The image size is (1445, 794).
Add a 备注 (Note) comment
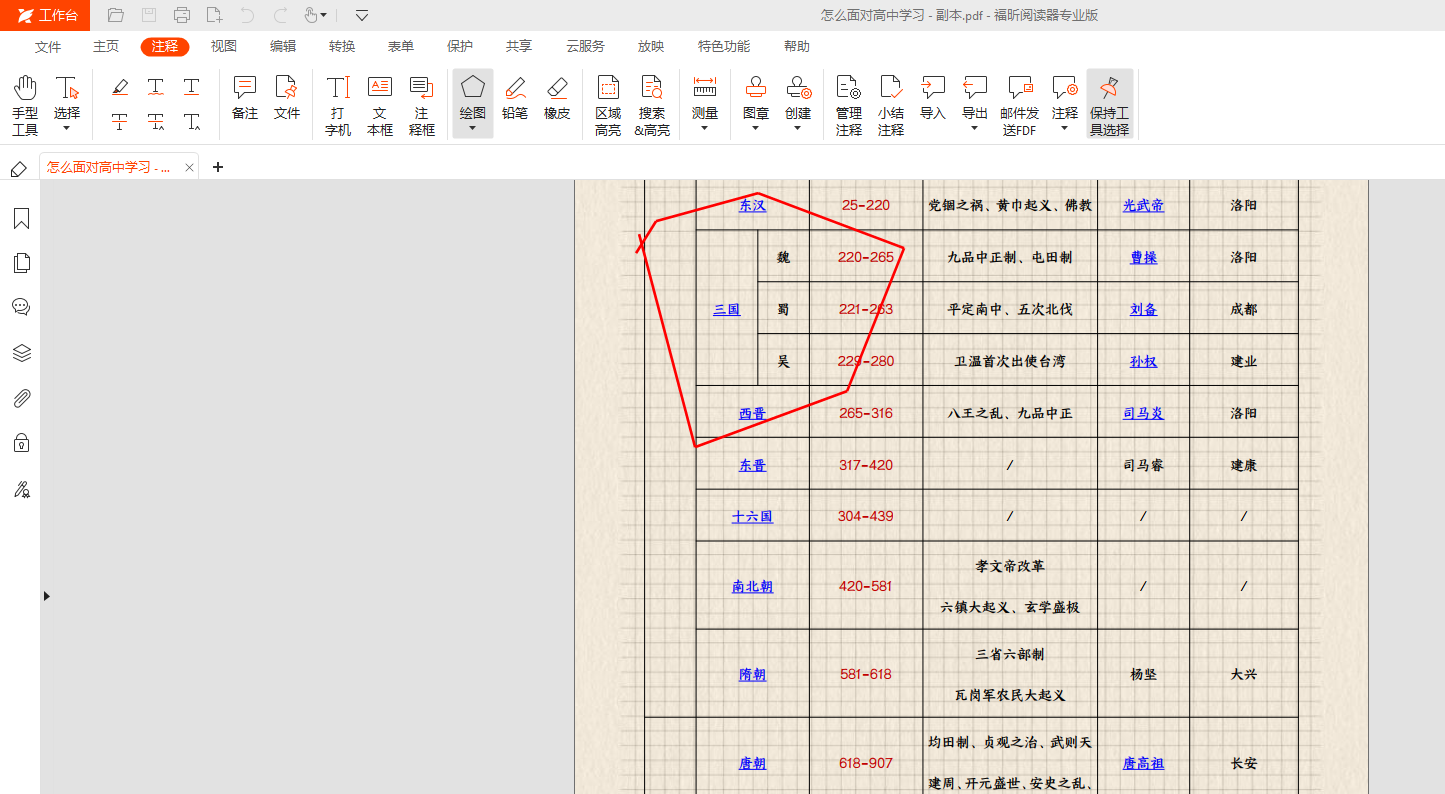pos(245,98)
